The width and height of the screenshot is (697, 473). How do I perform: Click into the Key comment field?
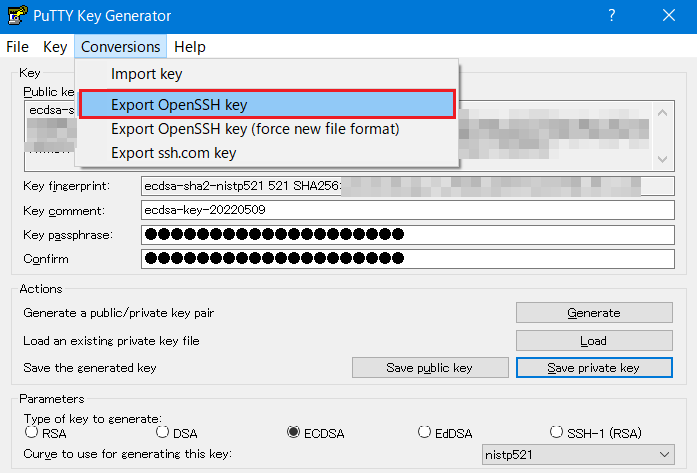click(x=408, y=210)
